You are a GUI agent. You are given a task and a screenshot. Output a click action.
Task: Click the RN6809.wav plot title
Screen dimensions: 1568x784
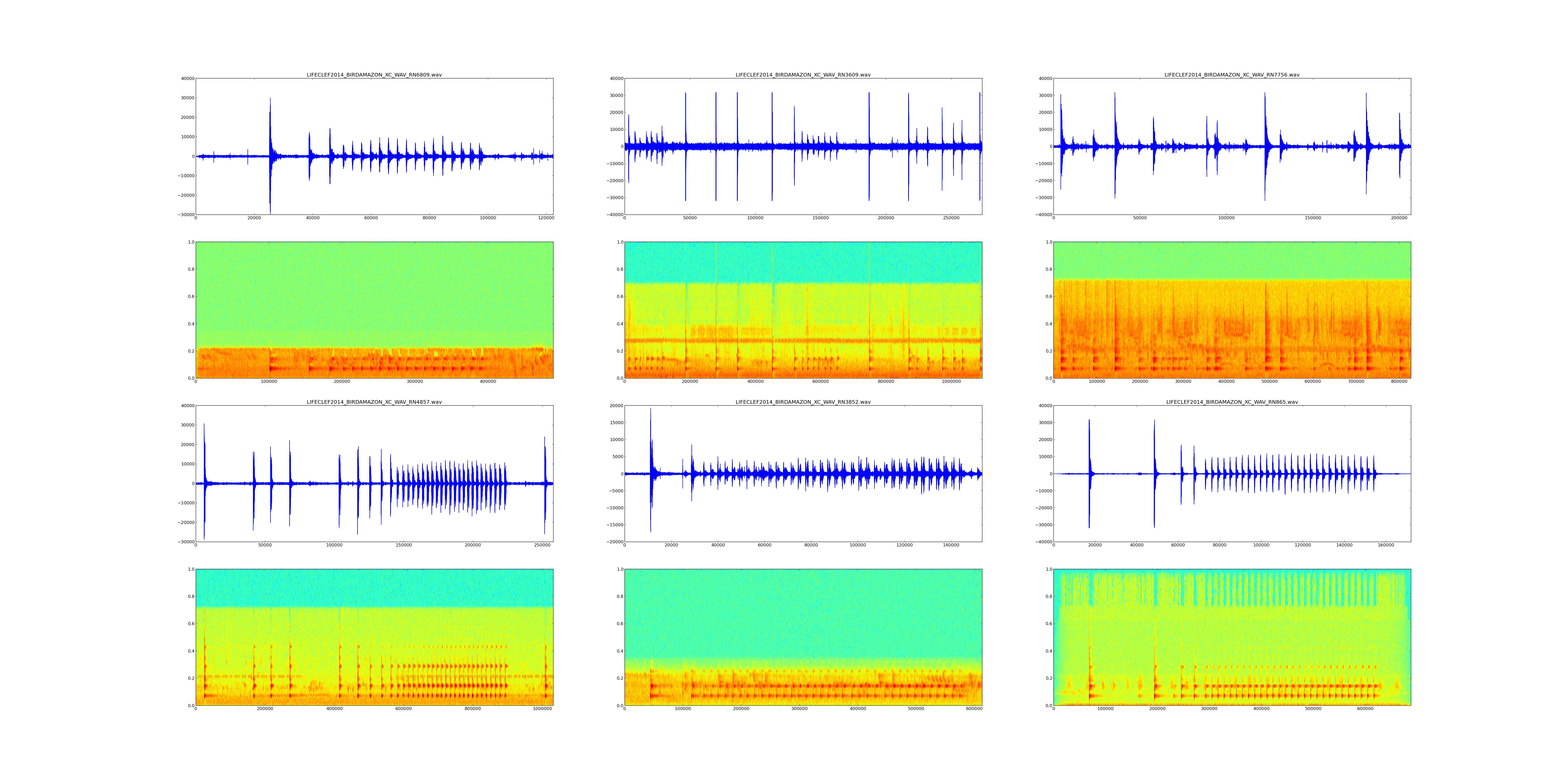pos(374,75)
